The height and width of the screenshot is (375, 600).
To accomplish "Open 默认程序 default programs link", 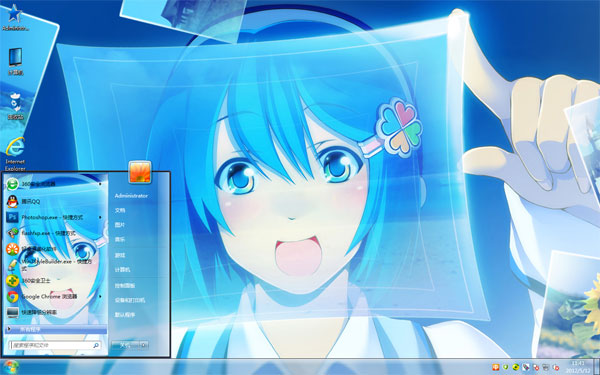I will click(x=125, y=315).
